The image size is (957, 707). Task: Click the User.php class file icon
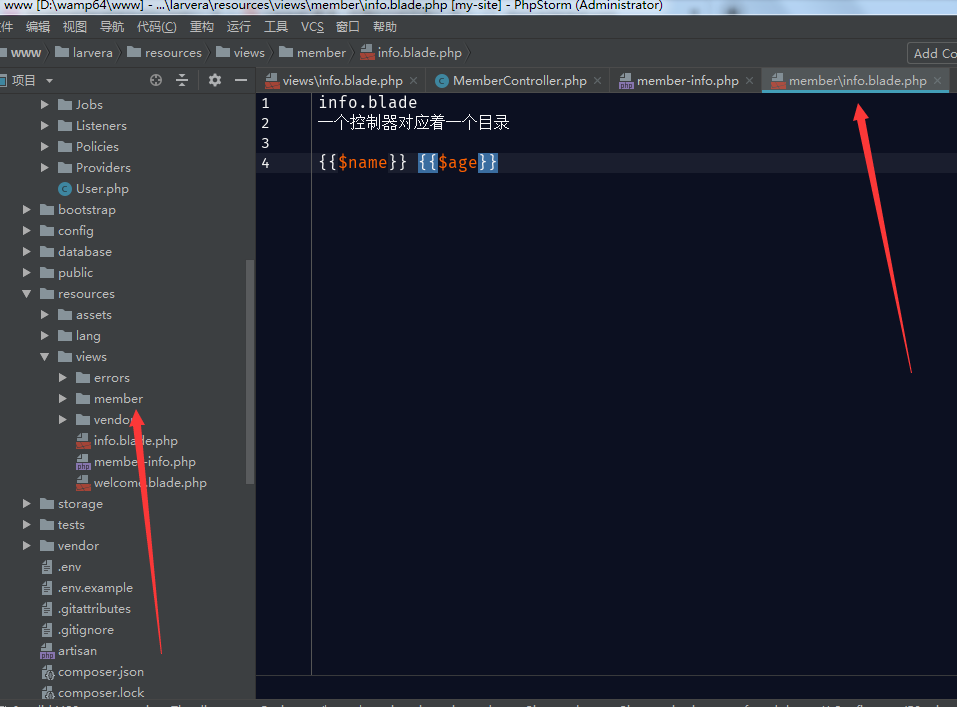tap(65, 189)
